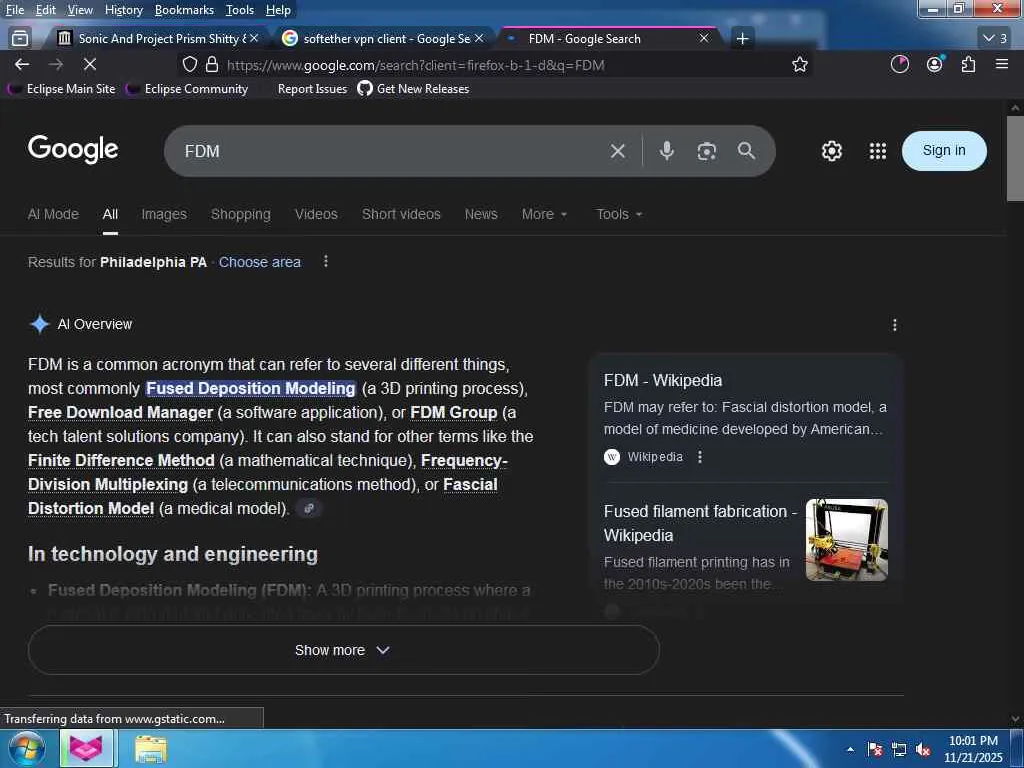Click the volume muted tray icon
The image size is (1024, 768).
tap(922, 749)
